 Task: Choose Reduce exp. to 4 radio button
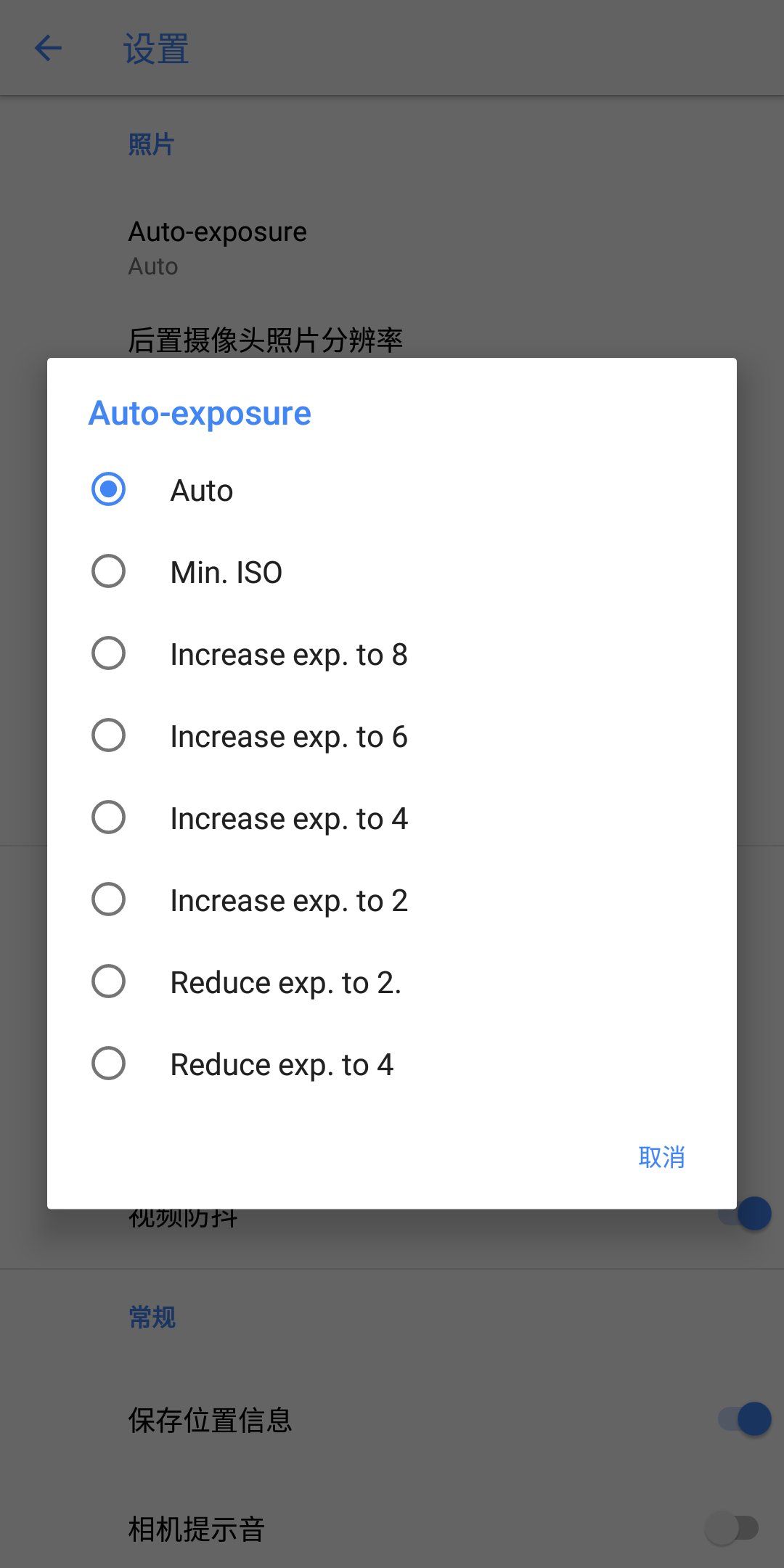coord(109,1063)
